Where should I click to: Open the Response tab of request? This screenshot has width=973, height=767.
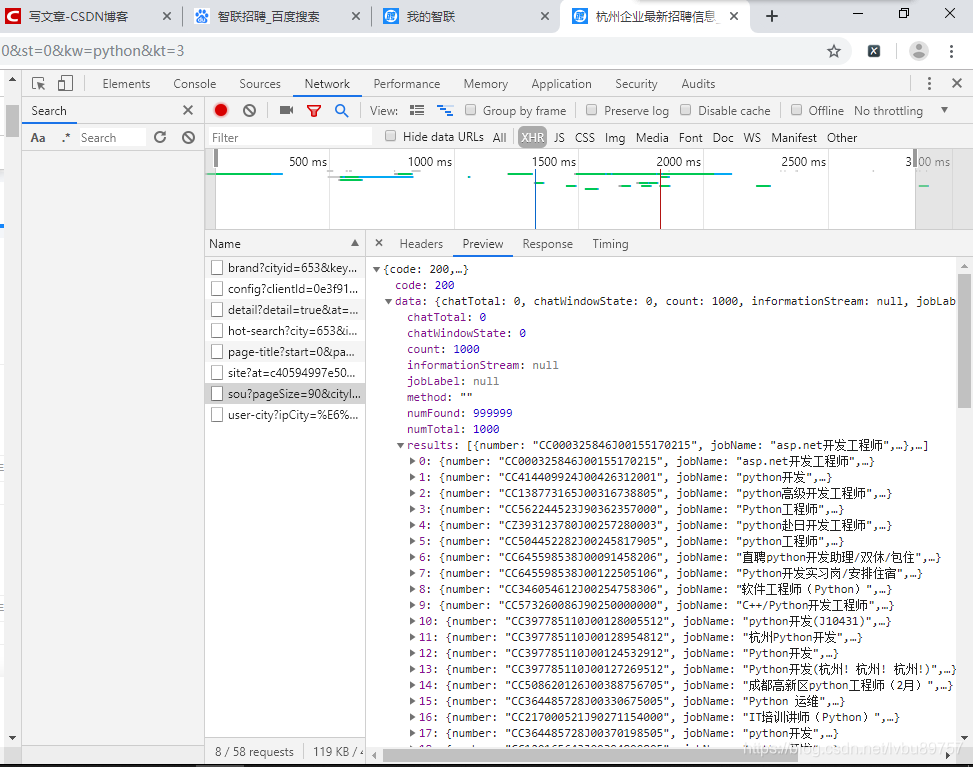(547, 244)
